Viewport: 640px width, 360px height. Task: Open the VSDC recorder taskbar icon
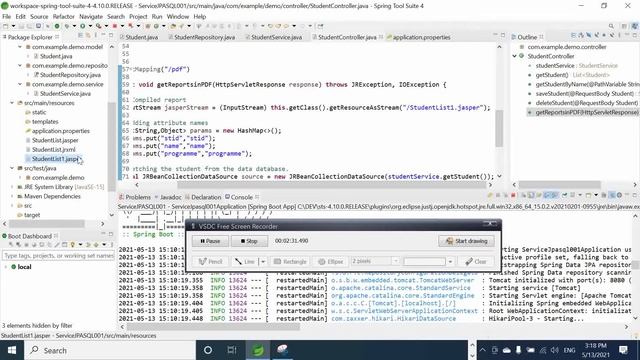click(x=282, y=350)
